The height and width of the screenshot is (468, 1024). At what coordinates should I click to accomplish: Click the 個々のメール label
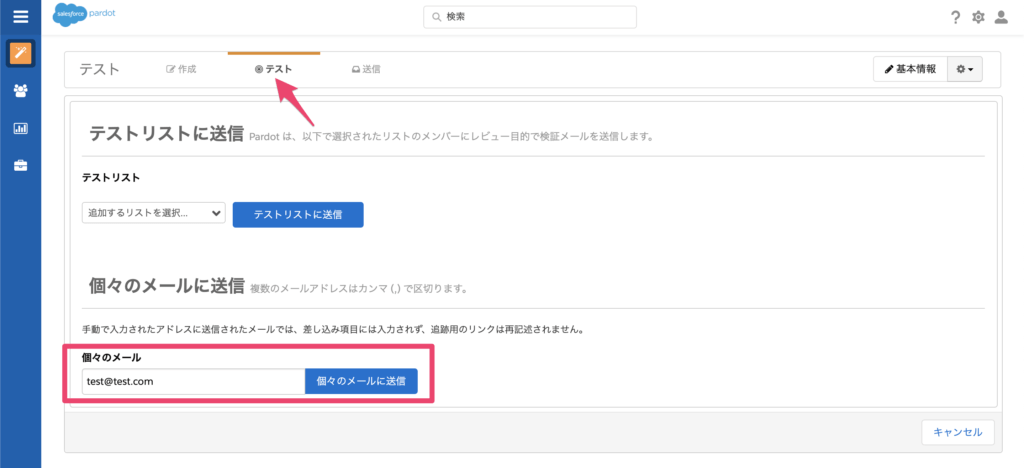coord(111,357)
